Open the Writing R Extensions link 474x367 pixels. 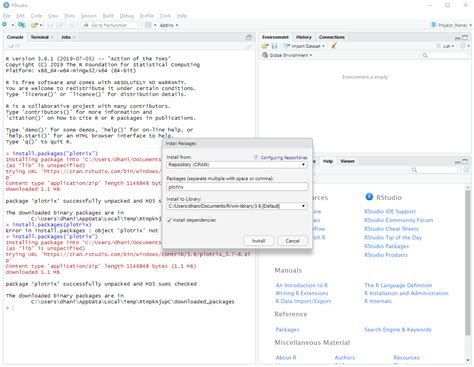pos(302,293)
